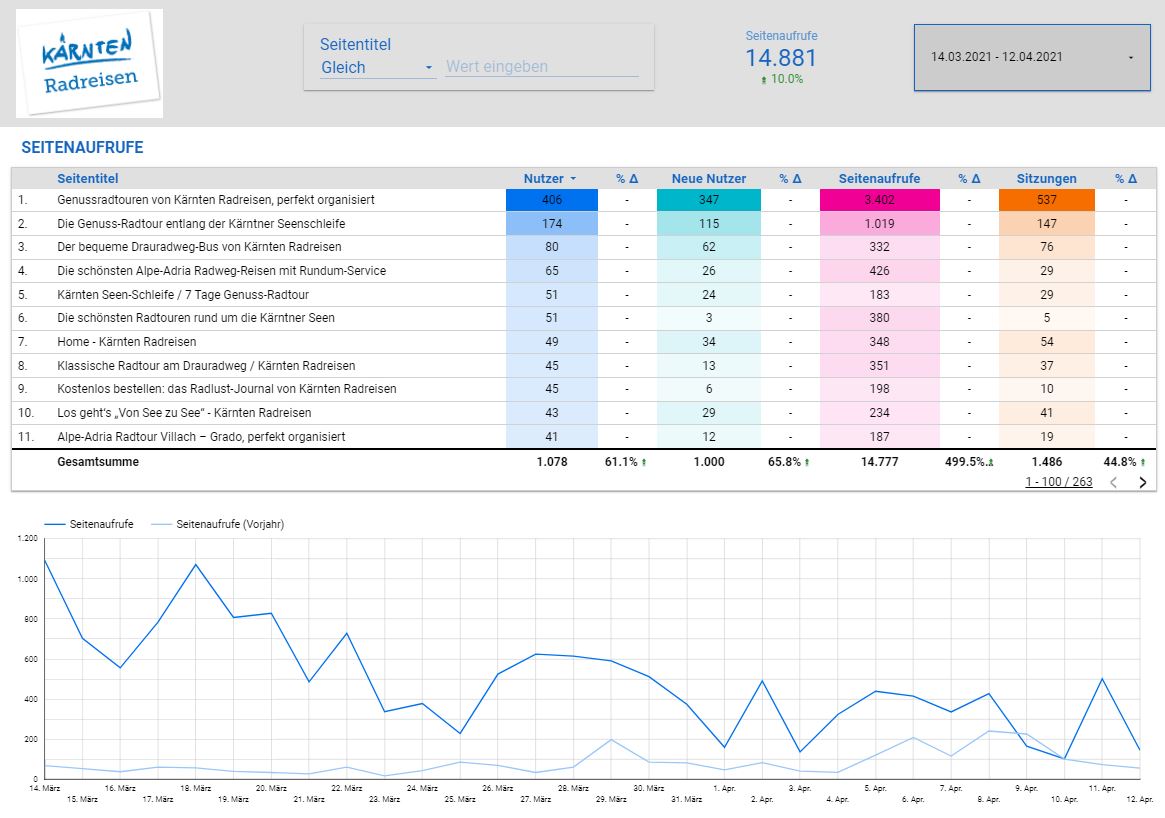The image size is (1165, 818).
Task: Open the date range picker 14.03.2021 - 12.04.2021
Action: 1031,57
